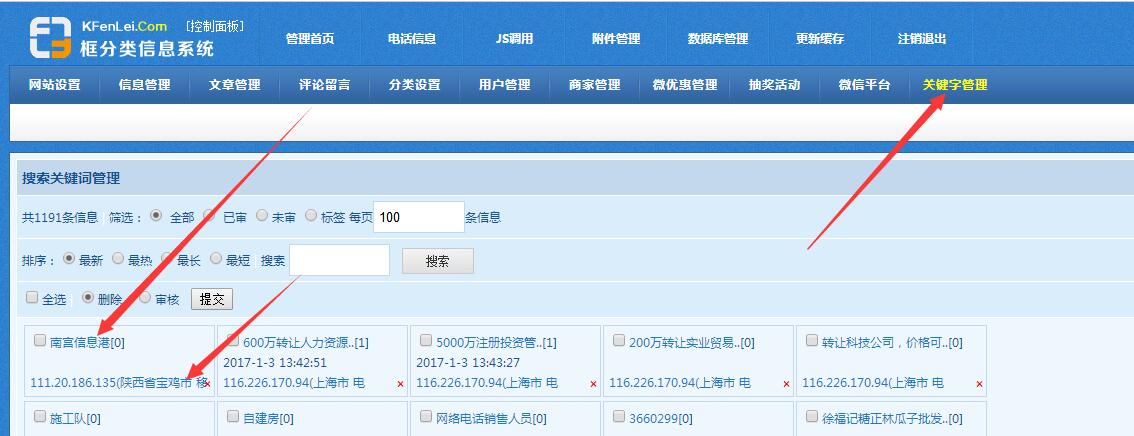Tick the checkbox for 南宫信息港
Screen dimensions: 1134x436
[x=40, y=341]
